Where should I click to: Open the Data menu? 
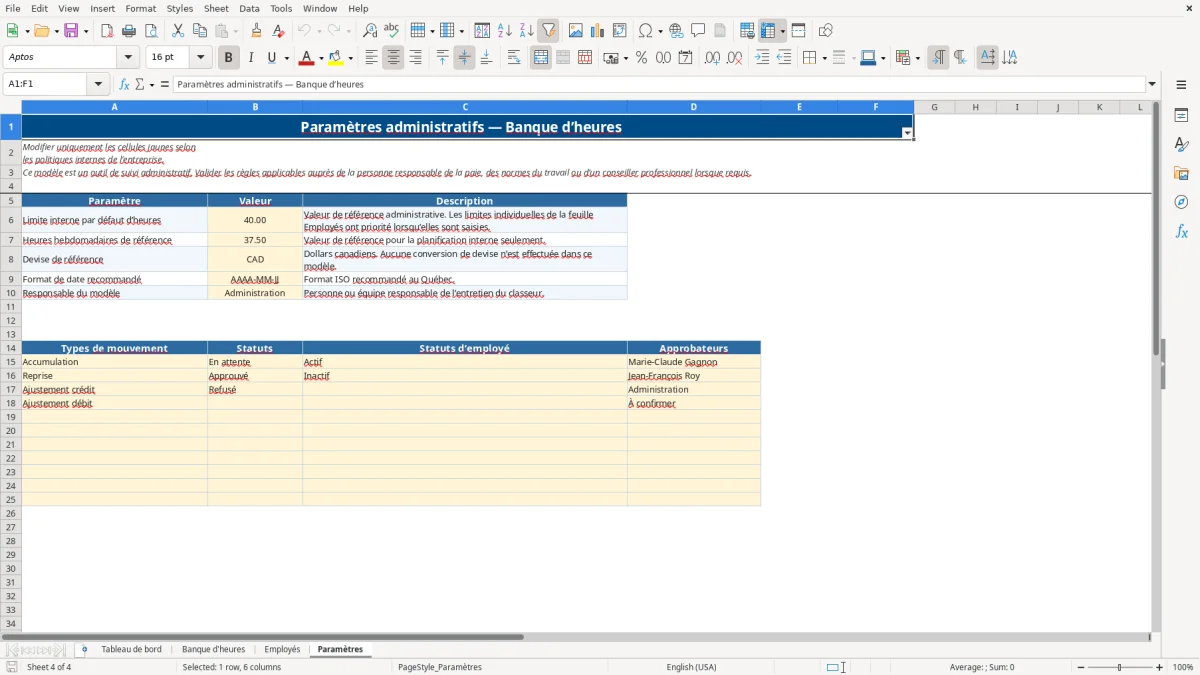[249, 8]
